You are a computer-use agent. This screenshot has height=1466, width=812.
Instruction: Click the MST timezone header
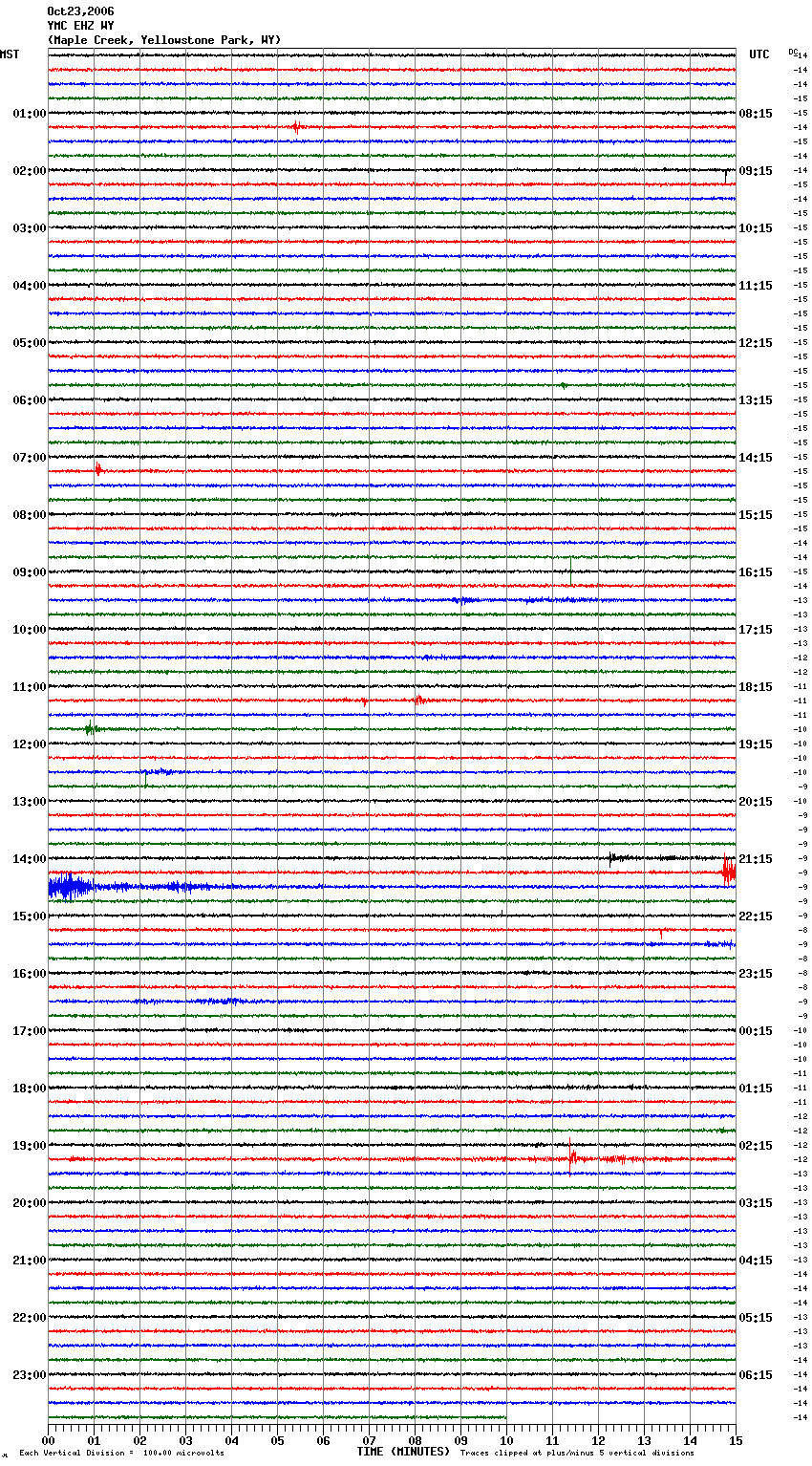[x=10, y=54]
